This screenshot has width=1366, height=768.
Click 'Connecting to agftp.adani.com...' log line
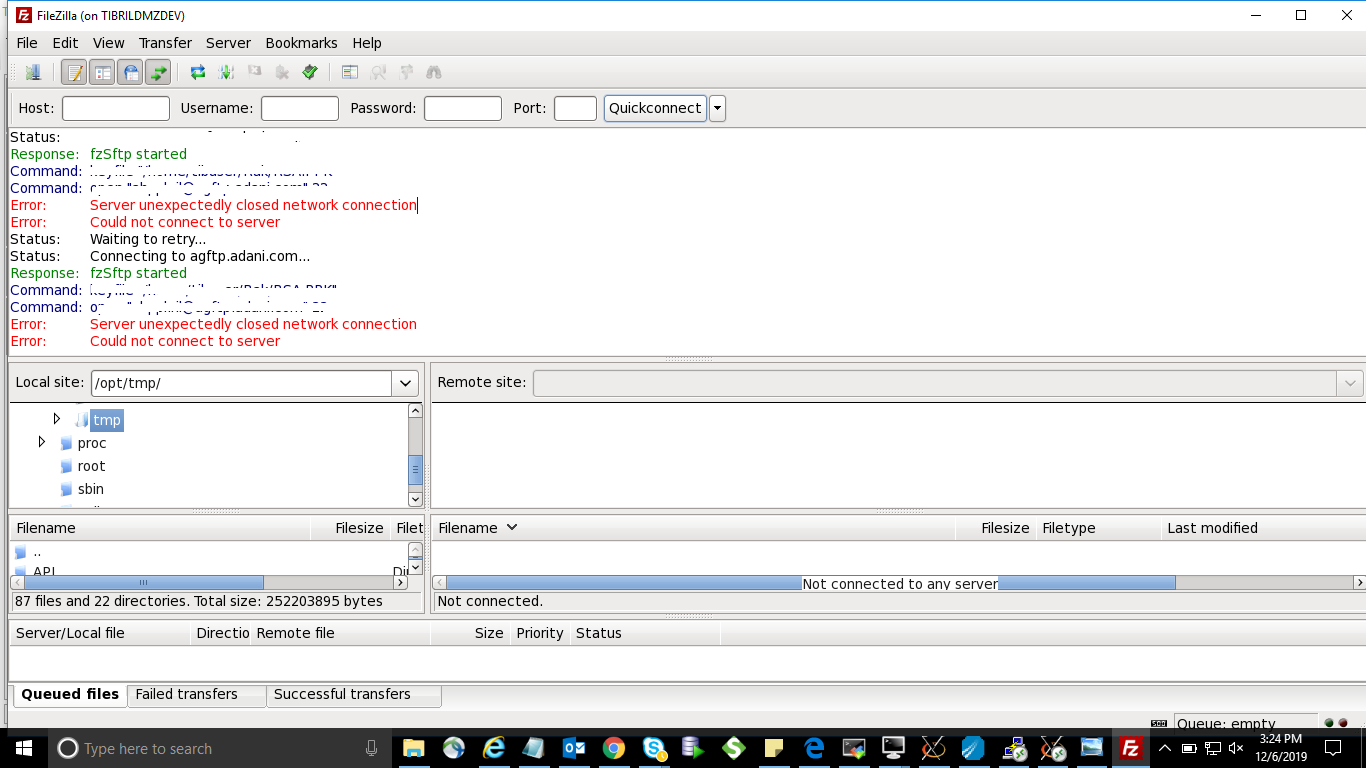(x=200, y=256)
